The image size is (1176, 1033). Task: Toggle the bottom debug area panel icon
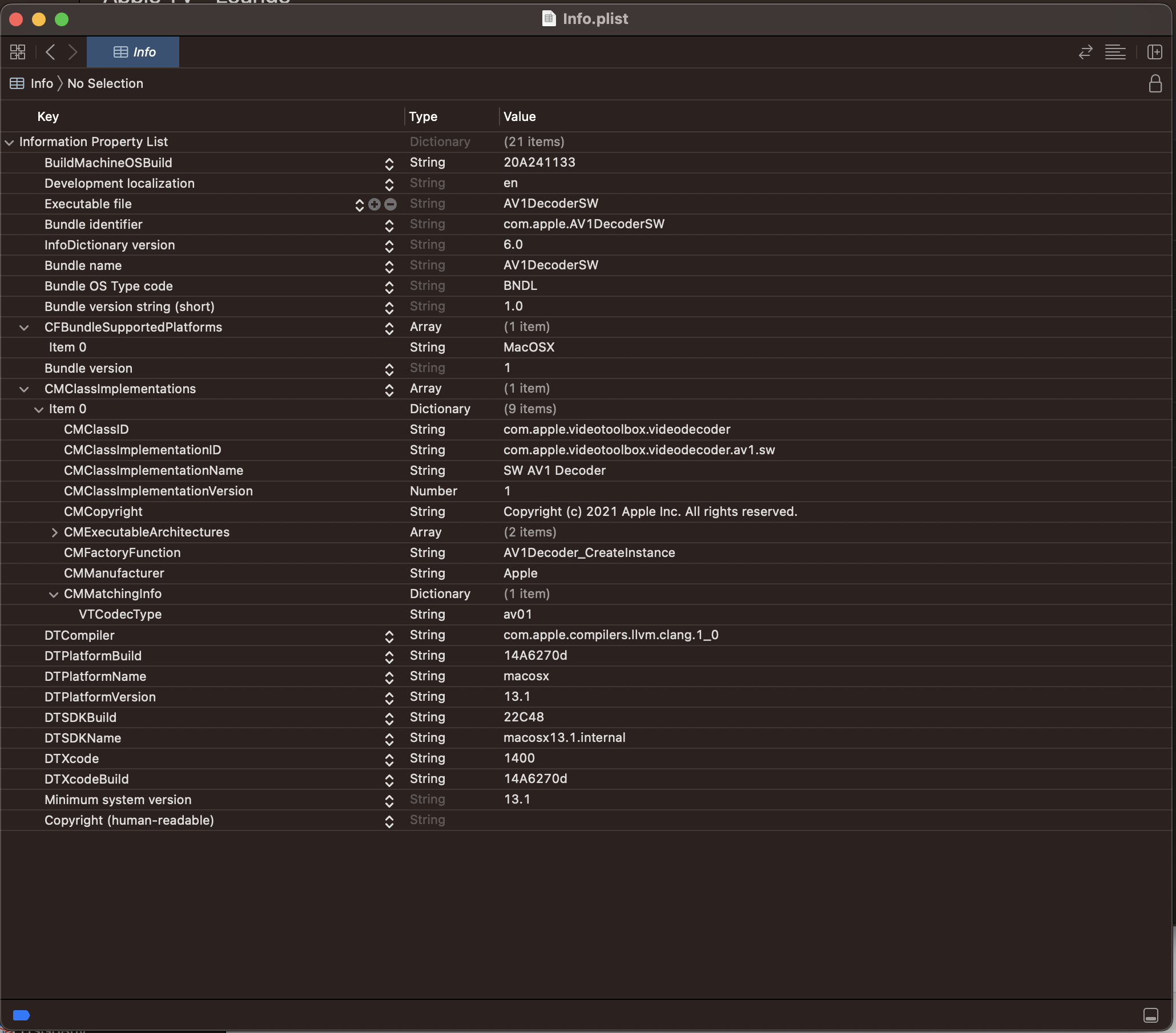tap(1151, 1015)
